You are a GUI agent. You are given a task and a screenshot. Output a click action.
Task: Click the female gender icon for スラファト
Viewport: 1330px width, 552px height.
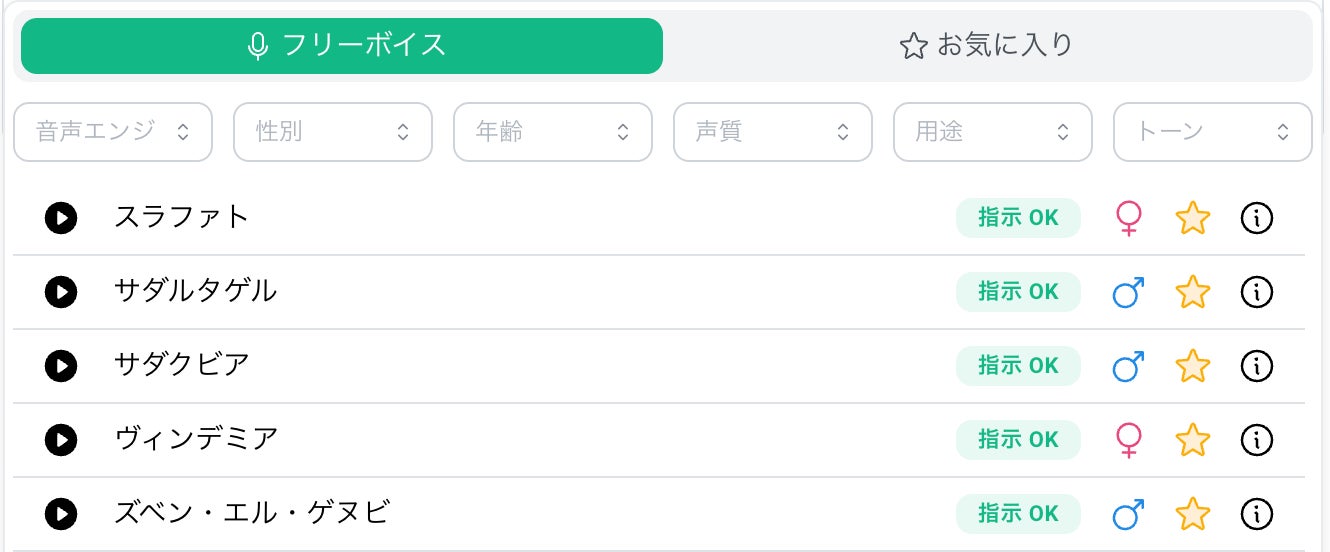pyautogui.click(x=1129, y=218)
